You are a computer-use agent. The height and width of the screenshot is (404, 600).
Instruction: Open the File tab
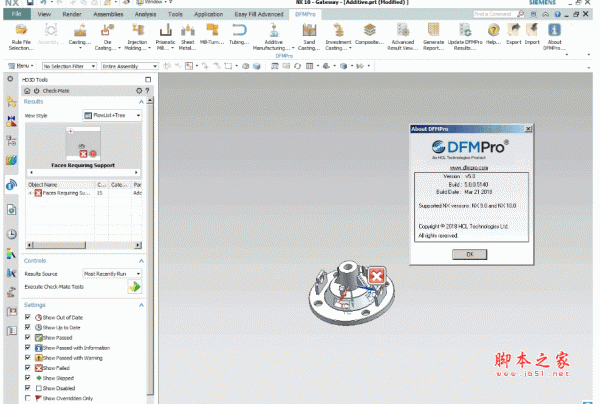pyautogui.click(x=16, y=14)
